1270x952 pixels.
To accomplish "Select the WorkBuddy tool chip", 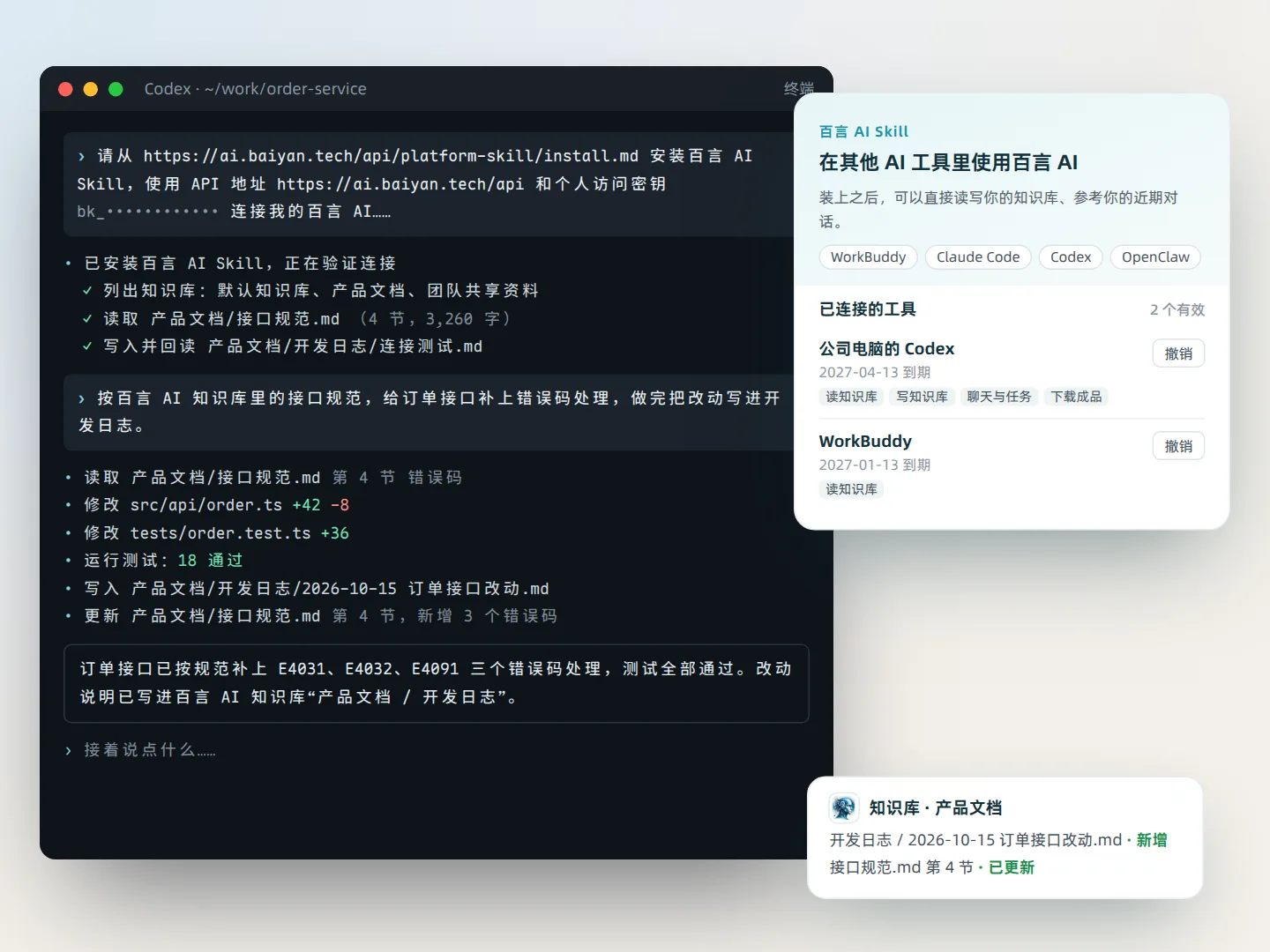I will pyautogui.click(x=868, y=257).
